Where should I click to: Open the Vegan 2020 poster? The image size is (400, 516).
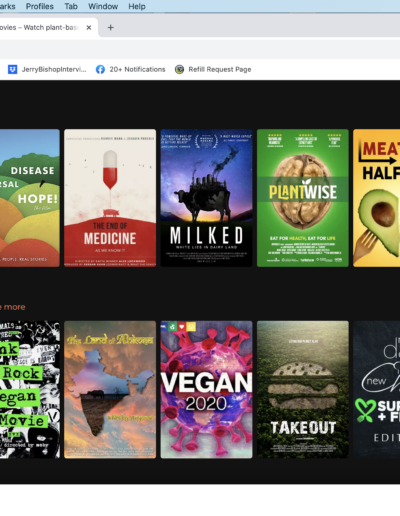pos(206,390)
